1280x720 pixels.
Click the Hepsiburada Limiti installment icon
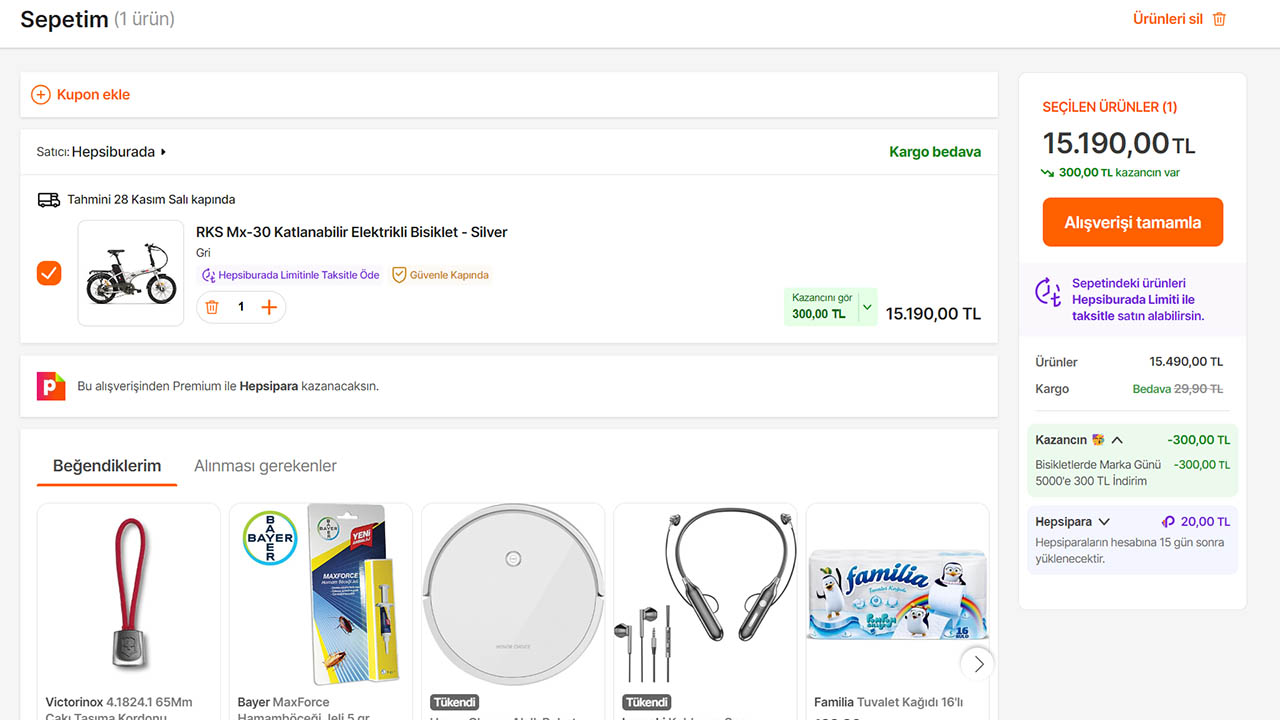click(x=1048, y=292)
